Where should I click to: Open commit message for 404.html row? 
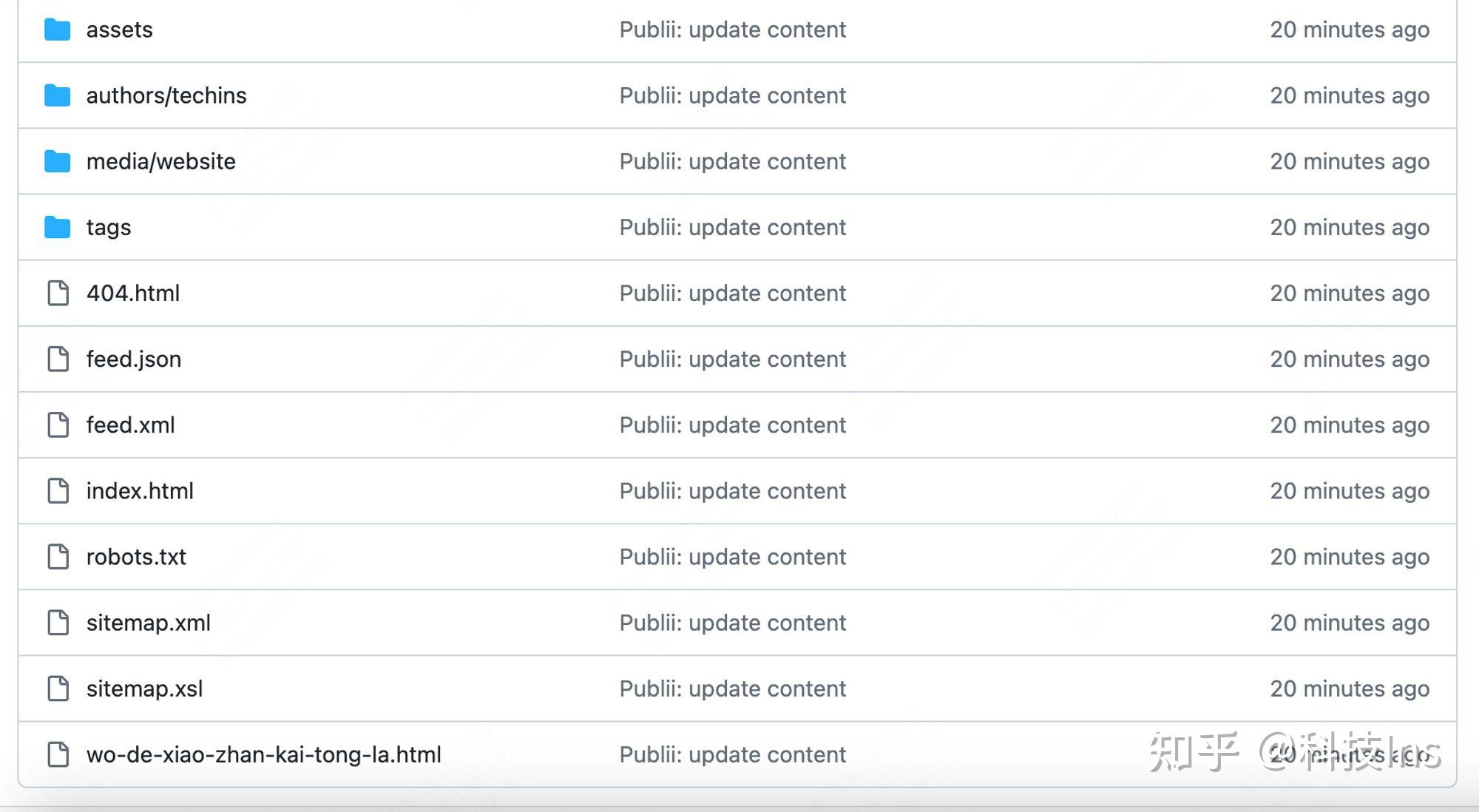[x=732, y=293]
